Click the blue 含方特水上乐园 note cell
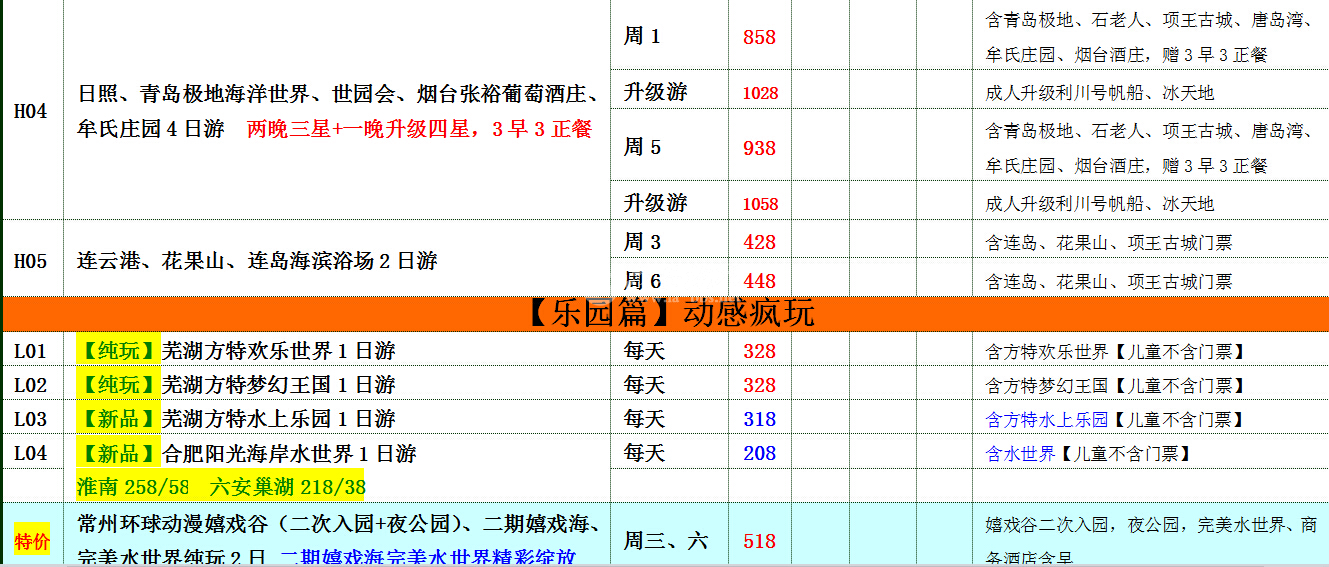 tap(1047, 419)
